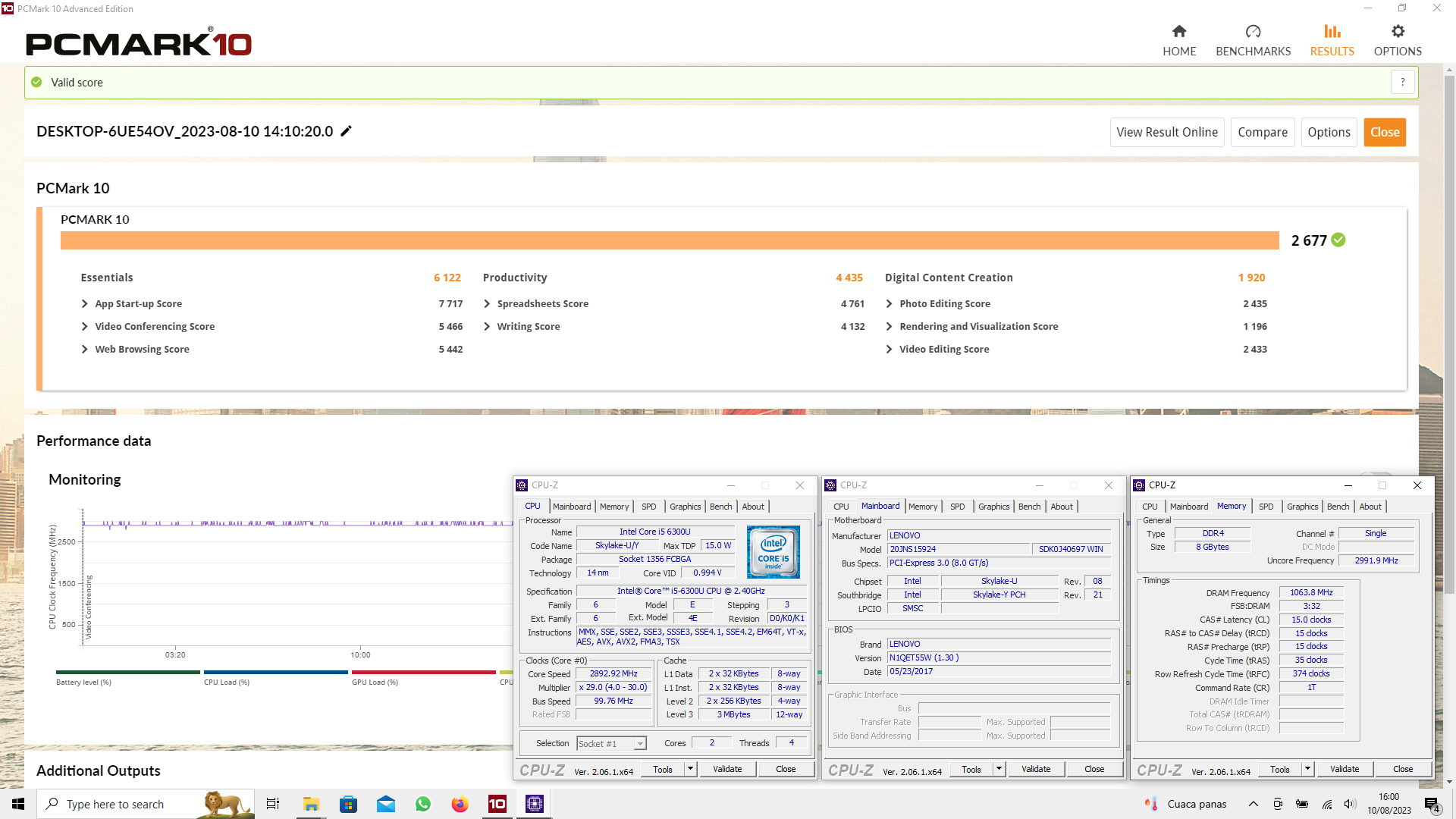Edit result name with pencil icon
The width and height of the screenshot is (1456, 819).
(x=347, y=131)
